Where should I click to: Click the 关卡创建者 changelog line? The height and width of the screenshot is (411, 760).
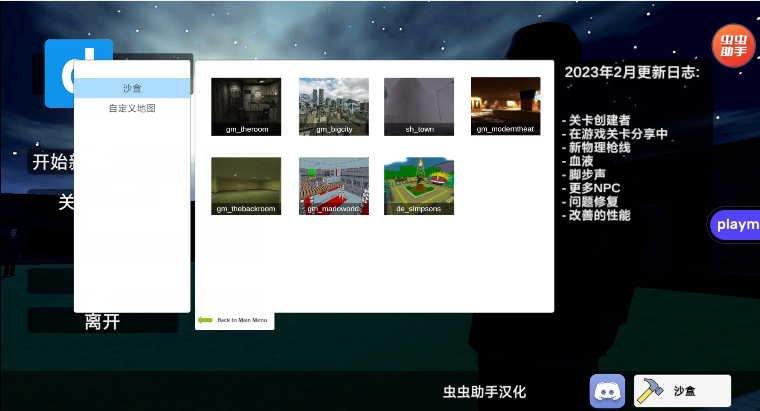click(596, 120)
